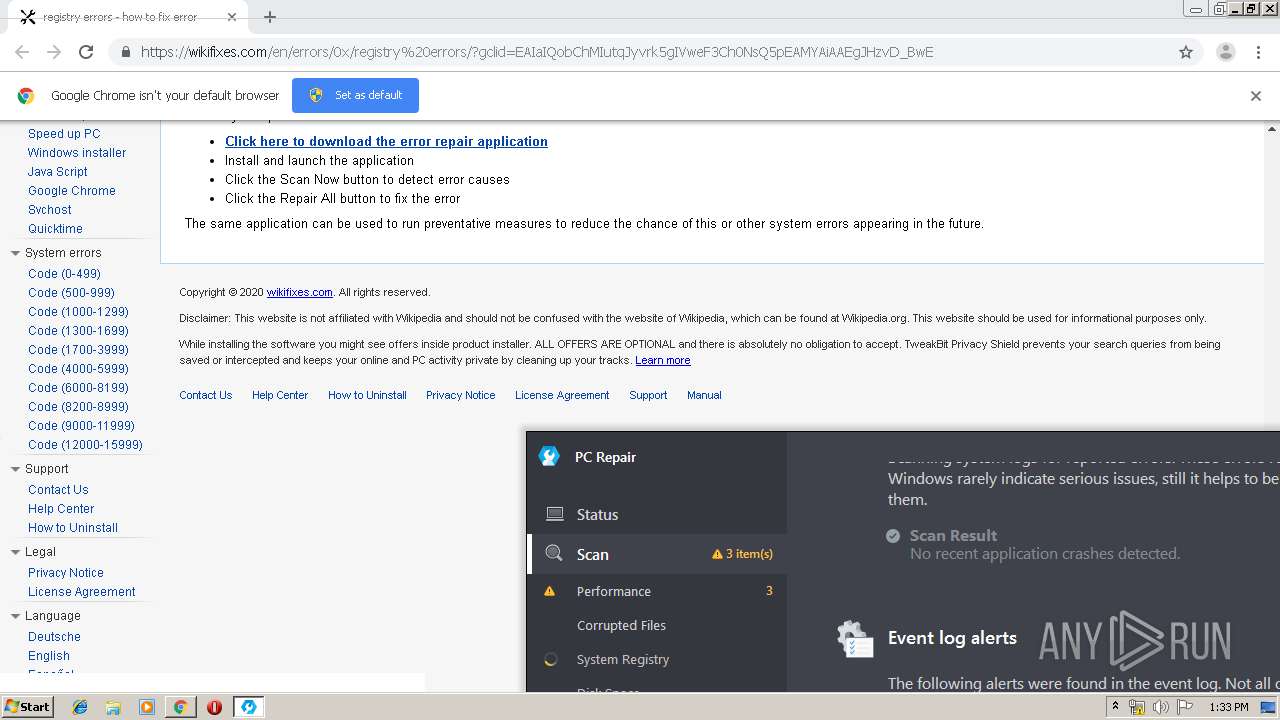The height and width of the screenshot is (720, 1280).
Task: Click the System Registry spinner icon
Action: pyautogui.click(x=550, y=659)
